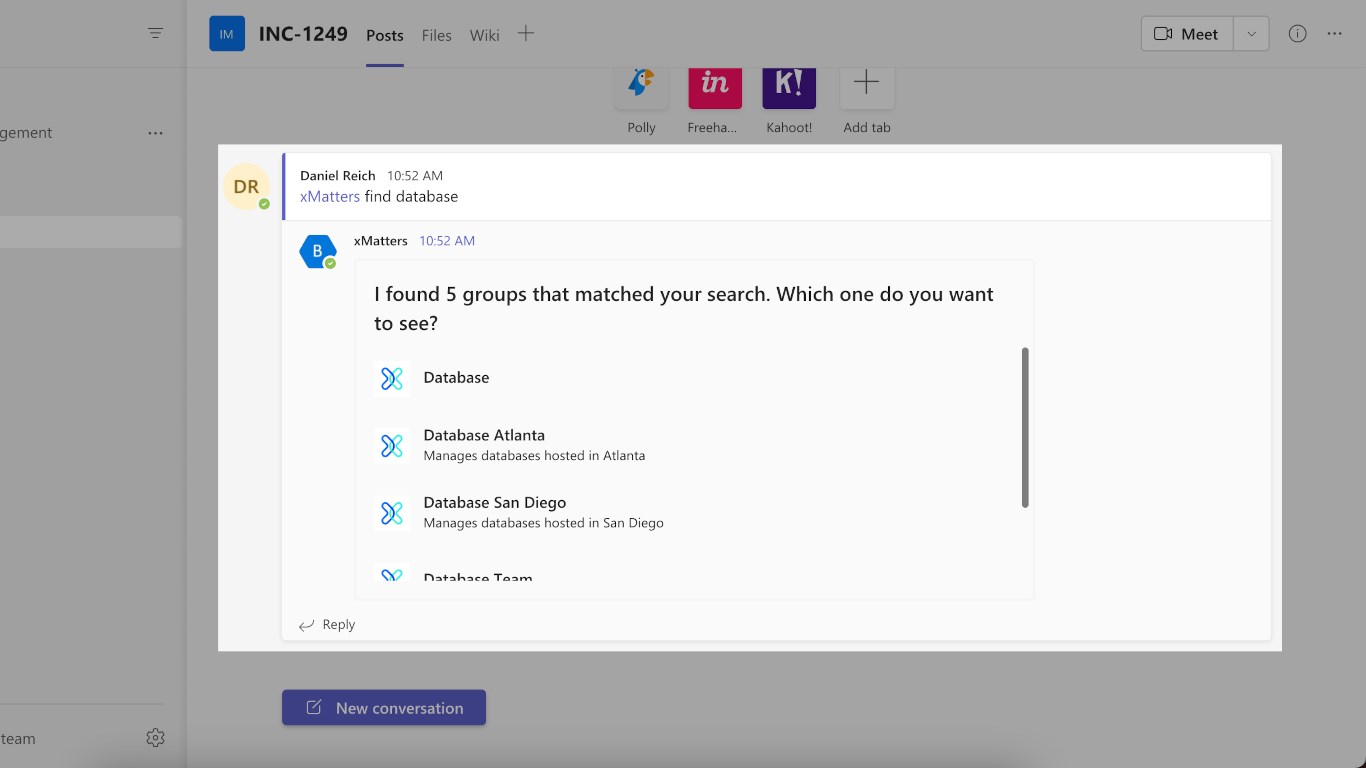Click the Add tab plus tile
The image size is (1366, 768).
[x=867, y=85]
